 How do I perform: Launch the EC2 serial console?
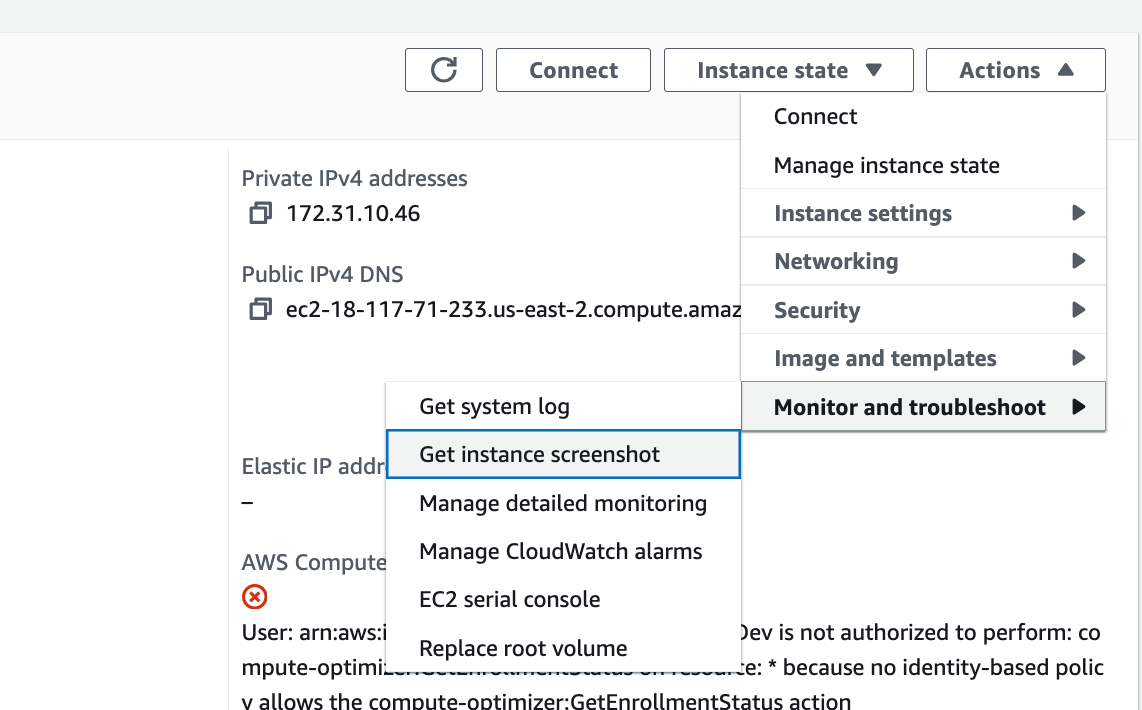[509, 599]
